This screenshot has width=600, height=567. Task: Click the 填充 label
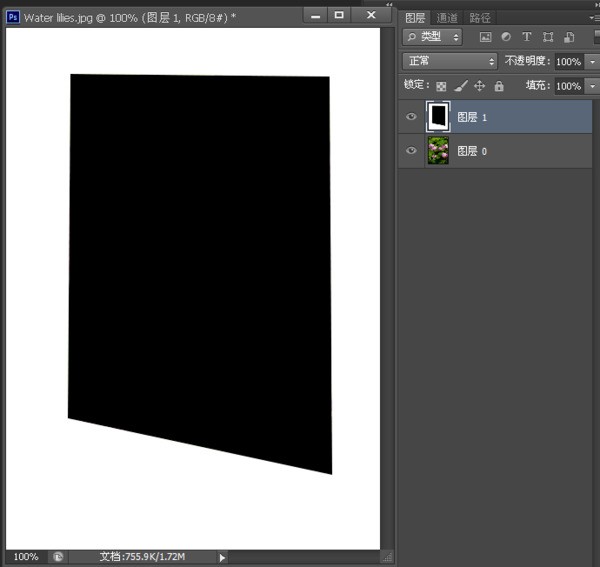point(538,86)
